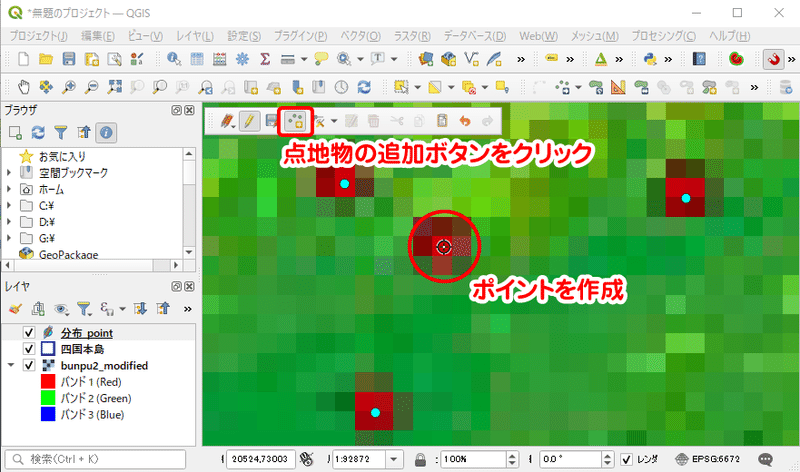Click the green バンド 2 color swatch
800x472 pixels.
(48, 398)
